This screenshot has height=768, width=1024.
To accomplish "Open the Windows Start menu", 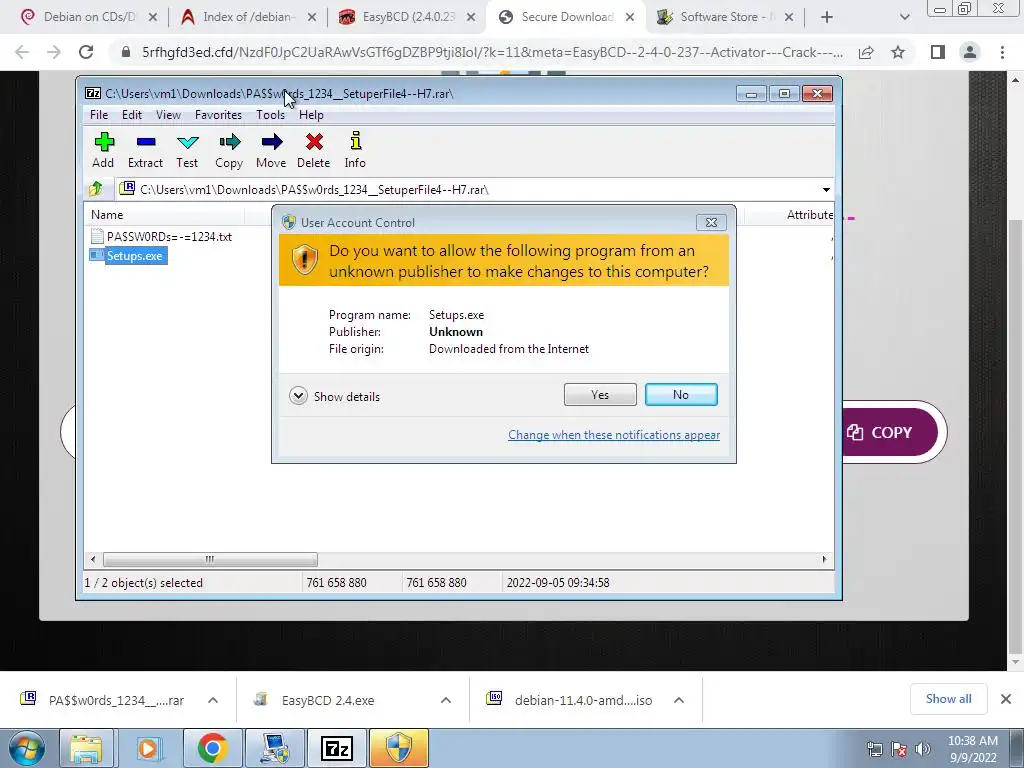I will (27, 748).
